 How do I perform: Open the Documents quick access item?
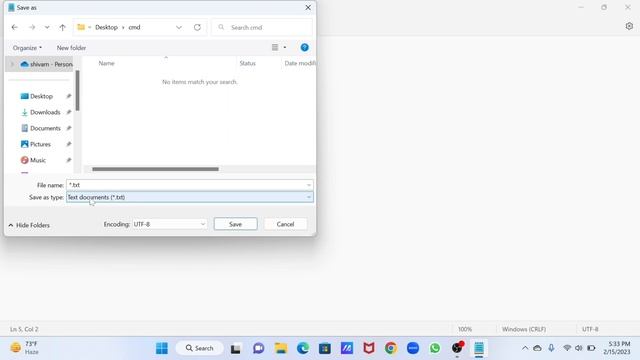40,128
